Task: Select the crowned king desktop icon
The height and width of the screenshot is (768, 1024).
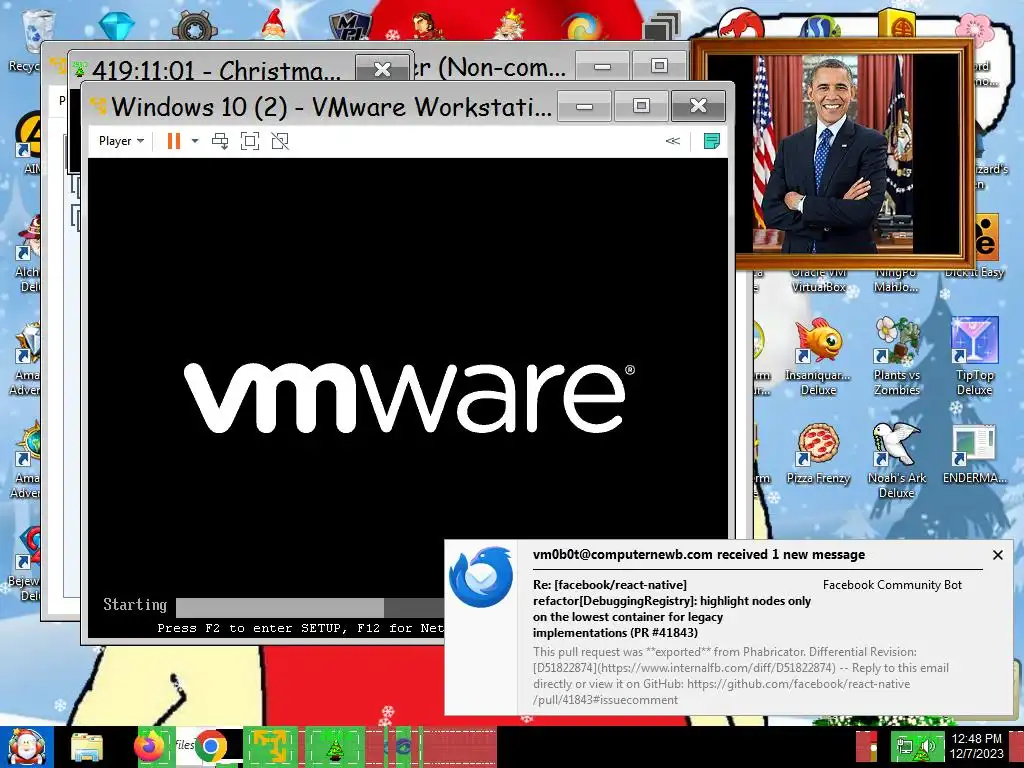Action: pos(510,24)
